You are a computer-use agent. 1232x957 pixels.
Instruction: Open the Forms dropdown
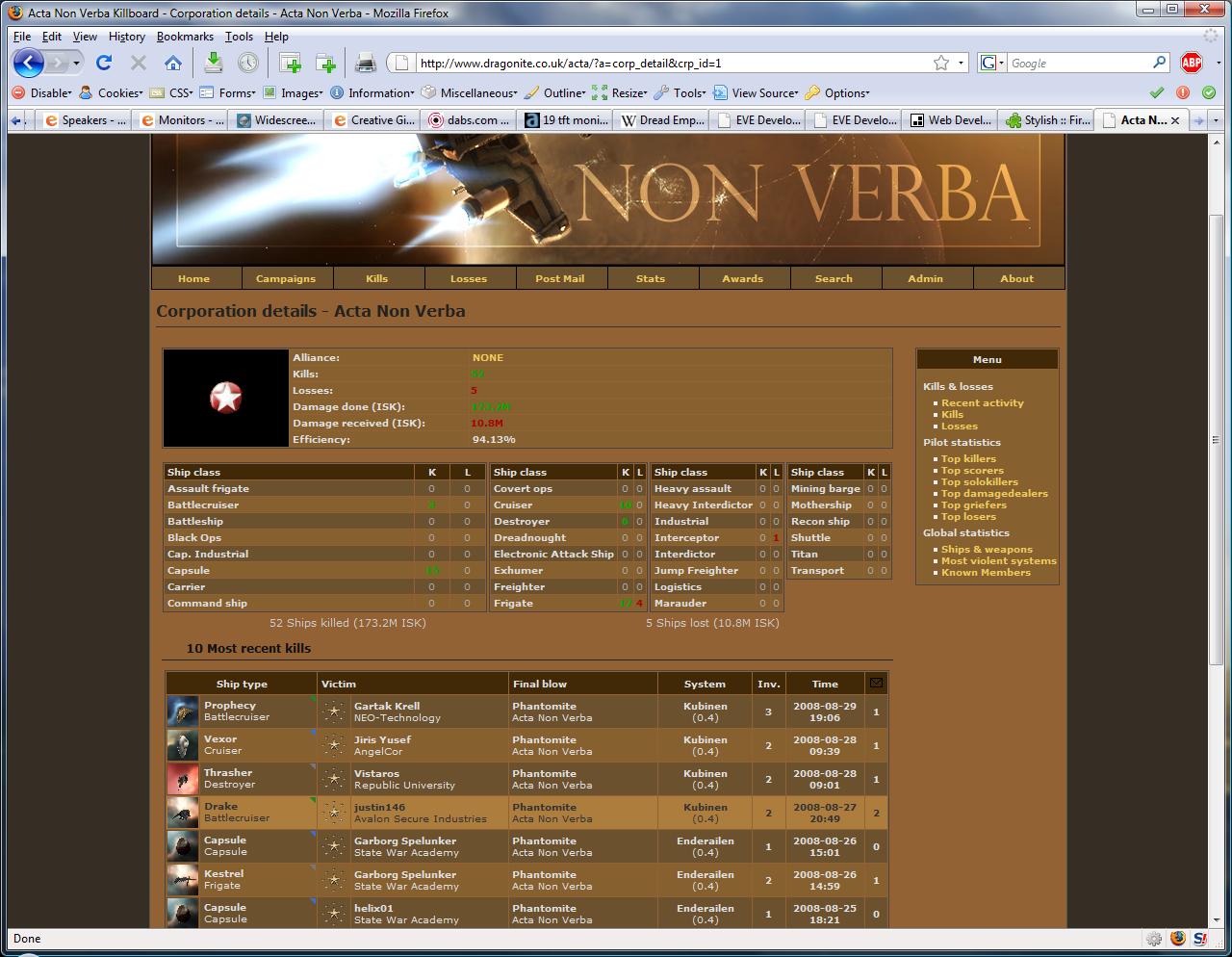click(228, 93)
